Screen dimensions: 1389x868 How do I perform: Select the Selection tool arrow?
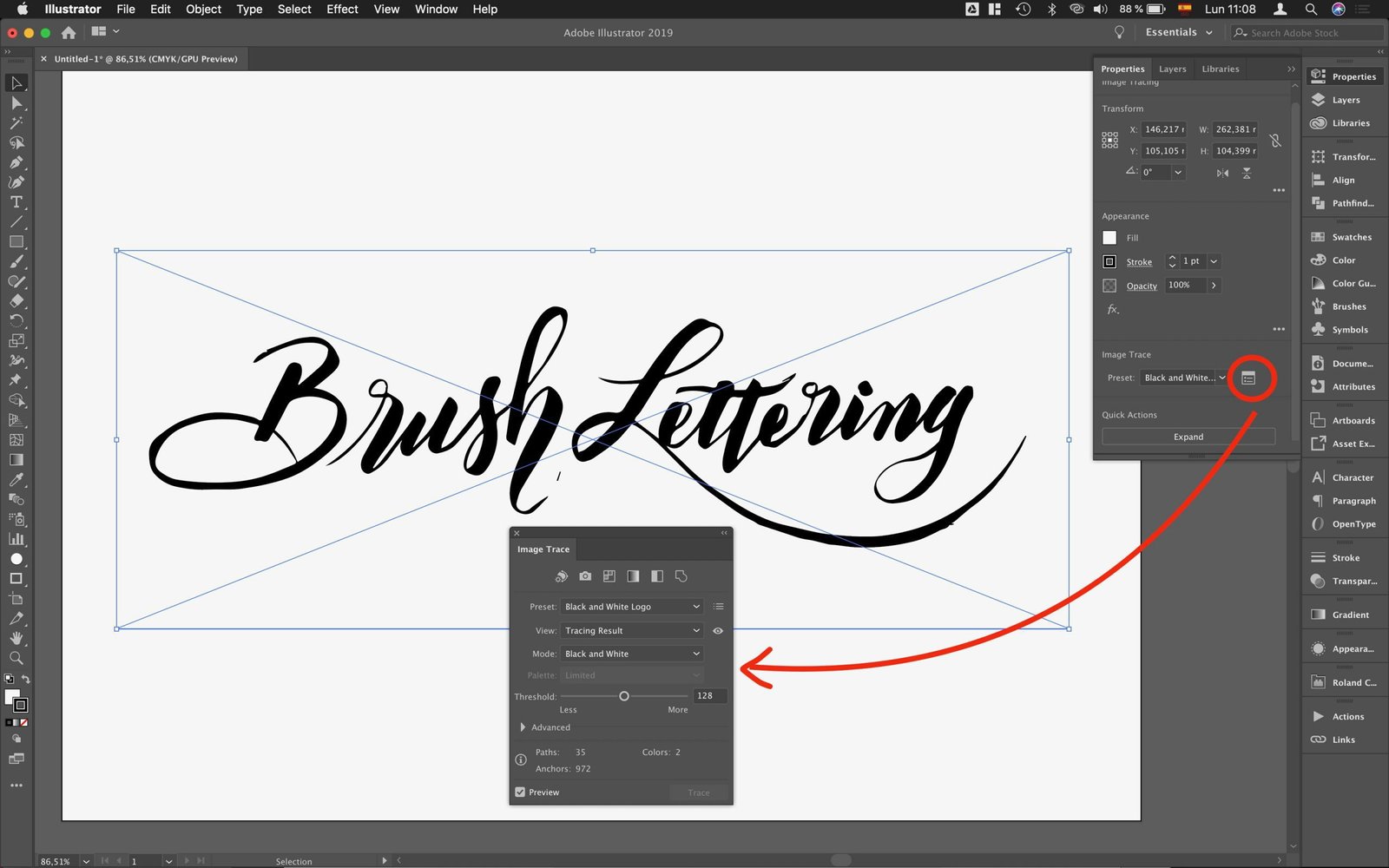[x=16, y=83]
